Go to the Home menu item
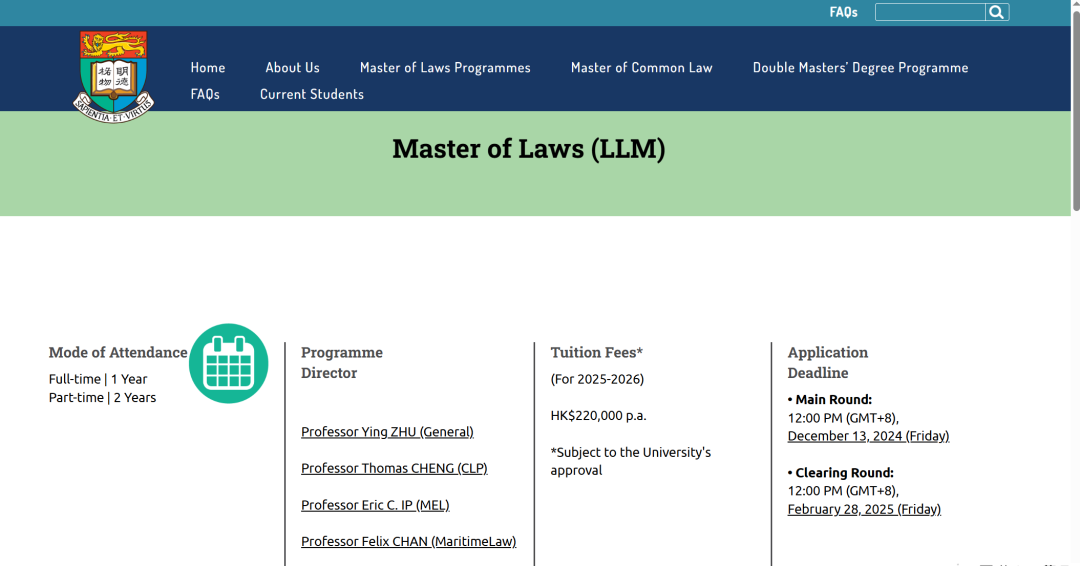The image size is (1080, 566). pos(208,68)
